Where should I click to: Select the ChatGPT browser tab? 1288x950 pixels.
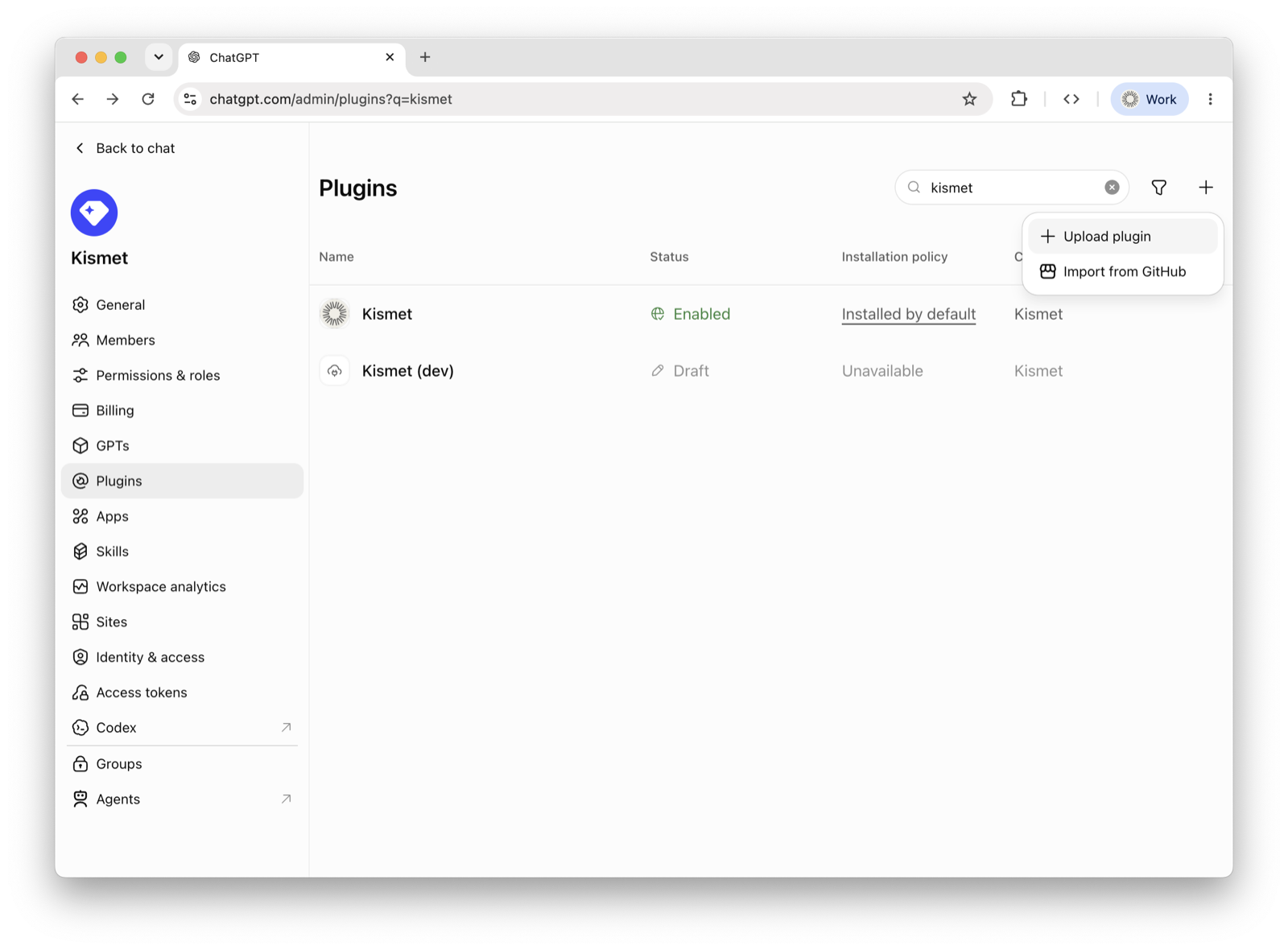coord(291,58)
